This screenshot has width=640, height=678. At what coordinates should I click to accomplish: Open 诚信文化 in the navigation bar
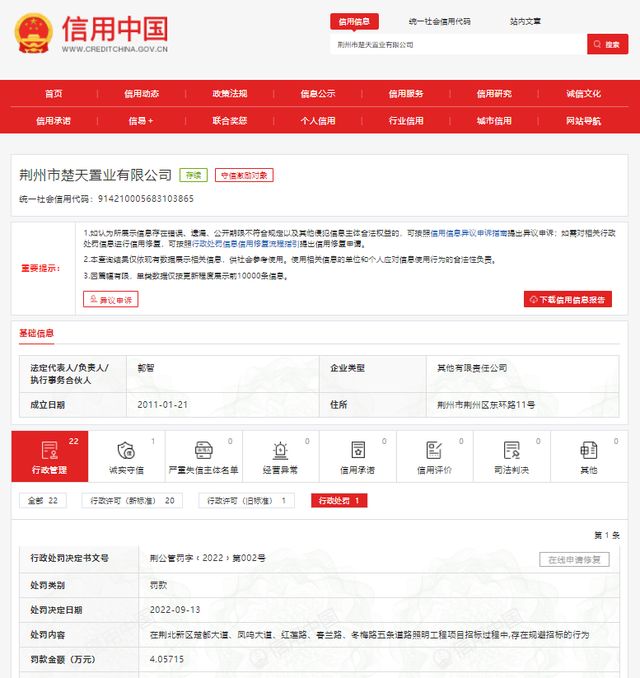(583, 93)
